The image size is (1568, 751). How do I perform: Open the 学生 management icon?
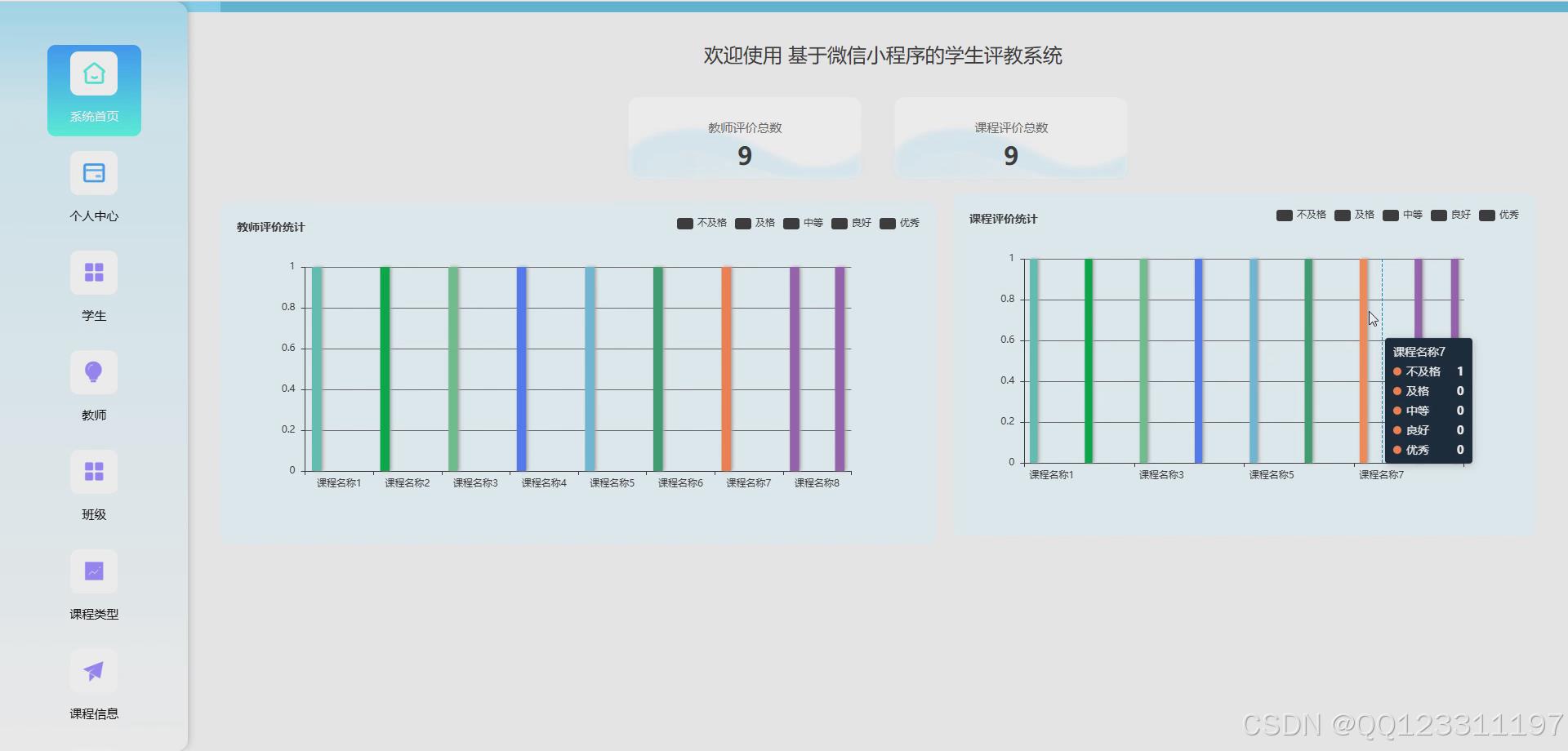click(x=94, y=272)
